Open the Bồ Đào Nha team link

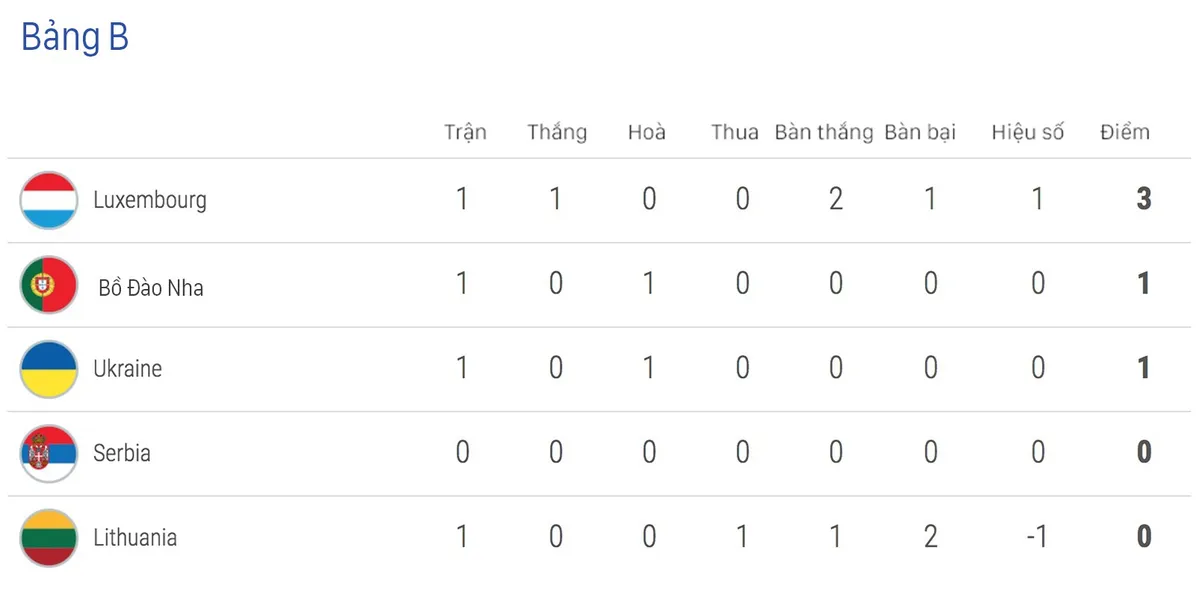151,288
